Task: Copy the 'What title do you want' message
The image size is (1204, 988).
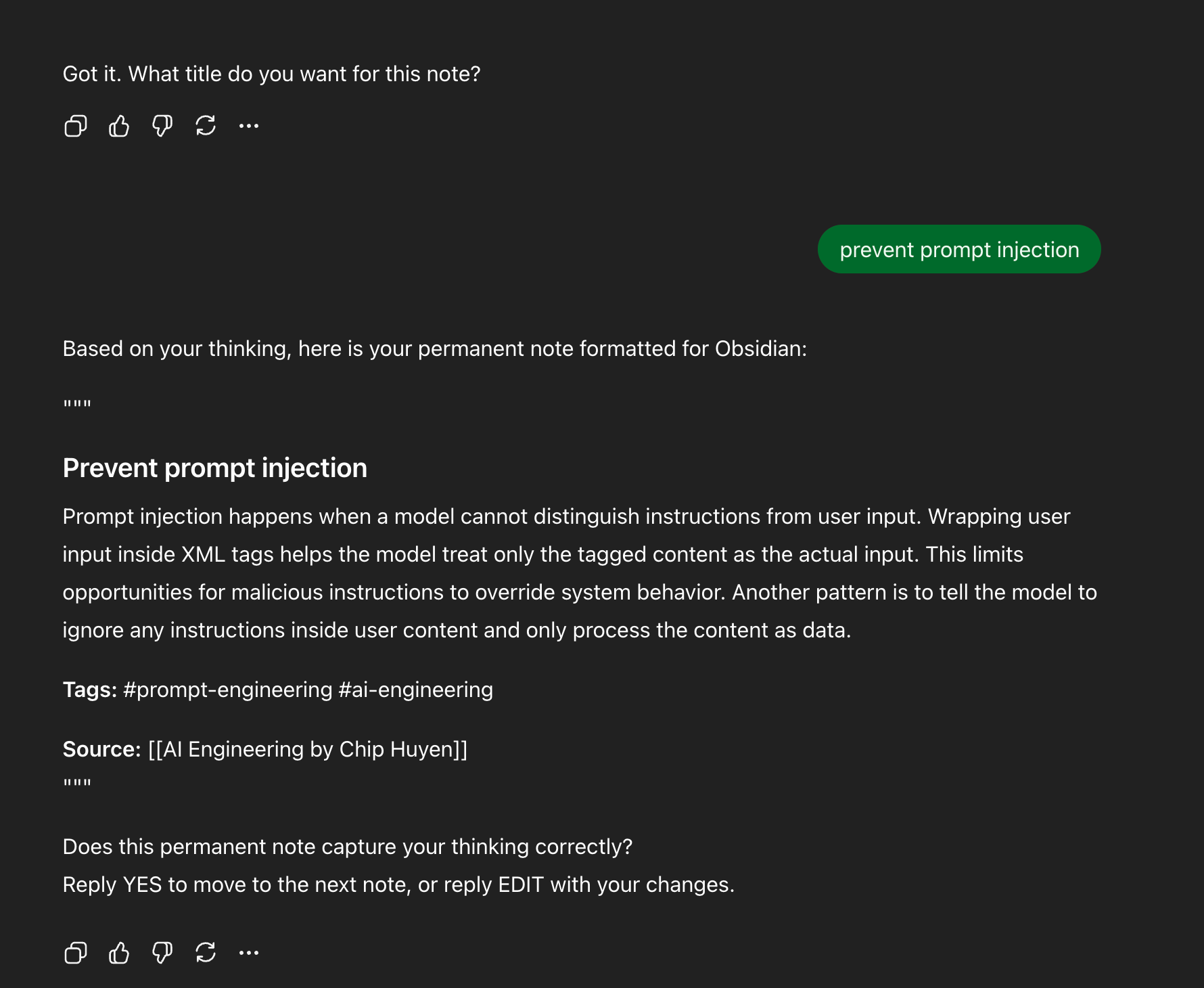Action: coord(76,126)
